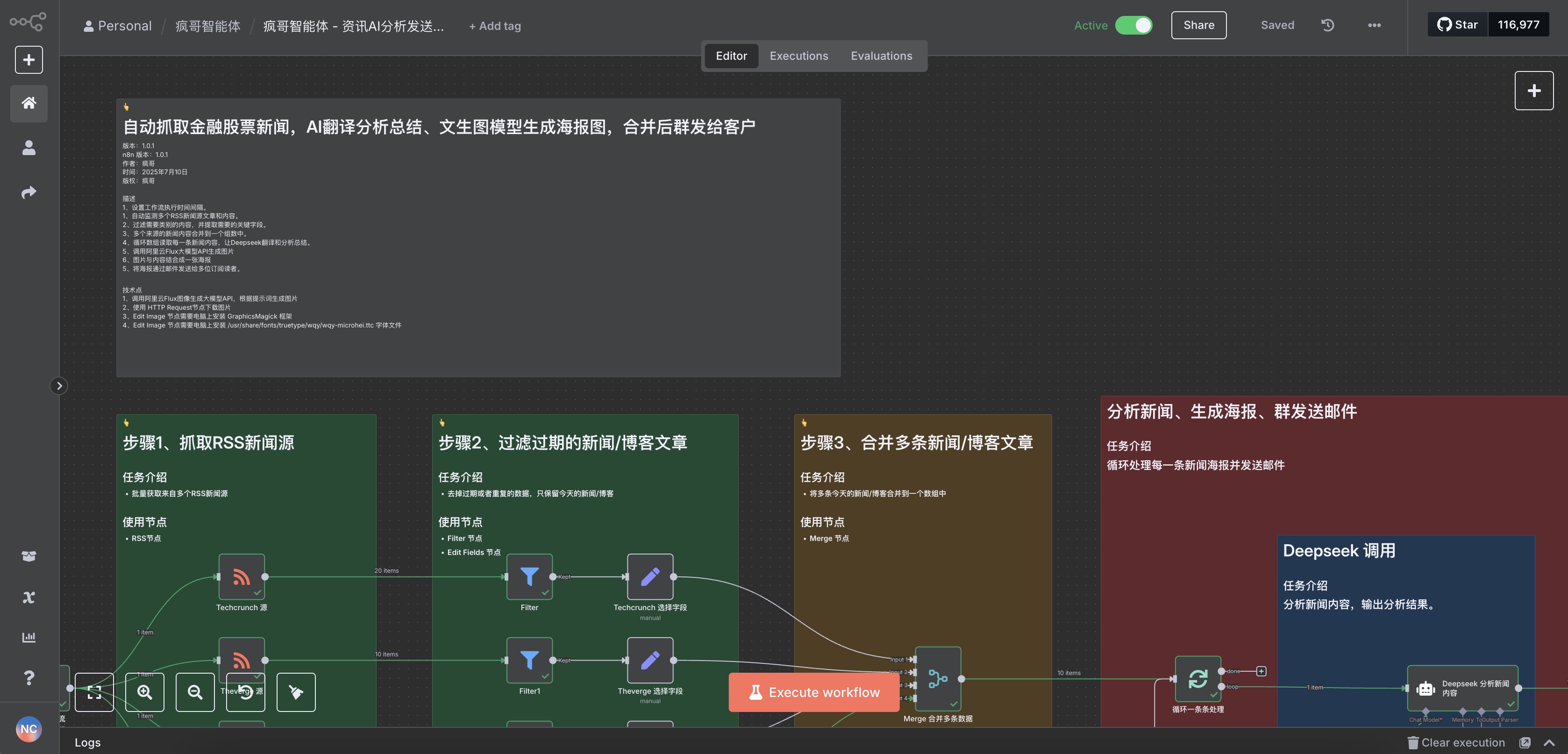Click the Logs panel label
This screenshot has width=1568, height=754.
(88, 742)
